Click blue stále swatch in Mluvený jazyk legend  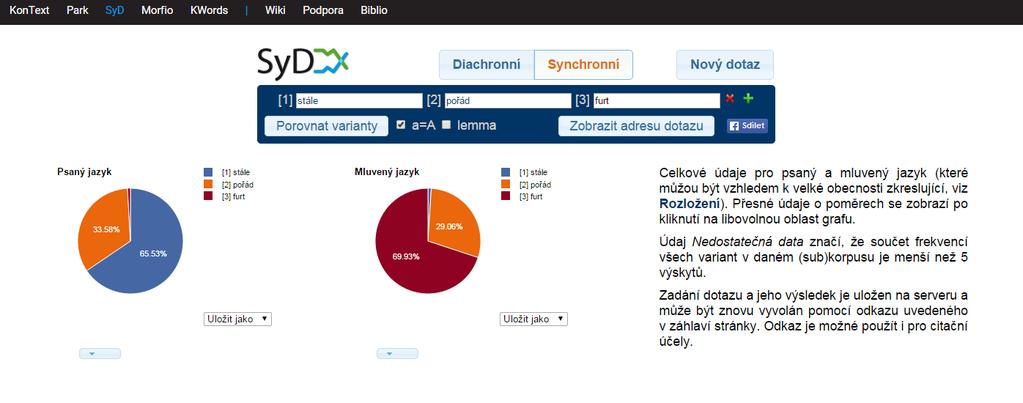pos(506,172)
